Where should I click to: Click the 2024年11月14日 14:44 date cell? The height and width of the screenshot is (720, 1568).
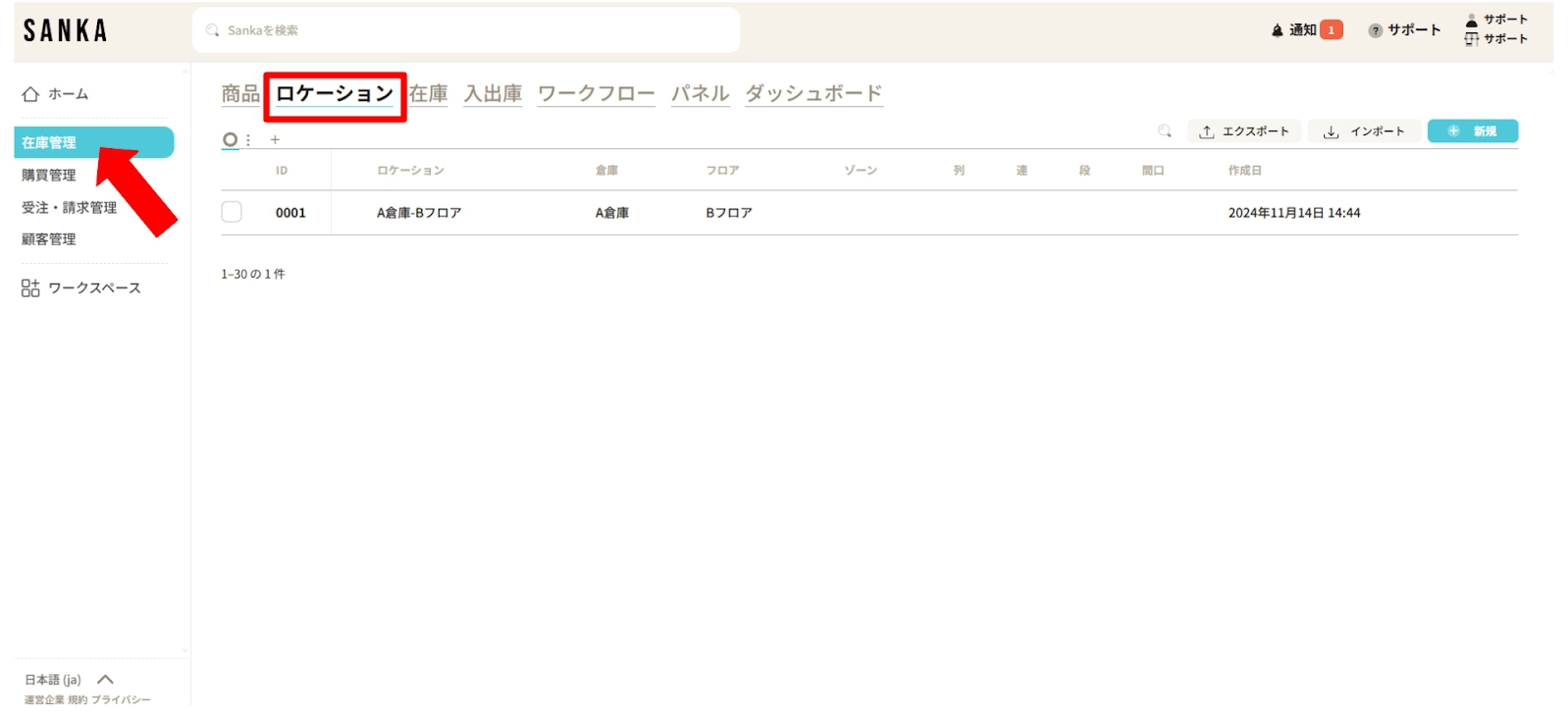coord(1294,213)
